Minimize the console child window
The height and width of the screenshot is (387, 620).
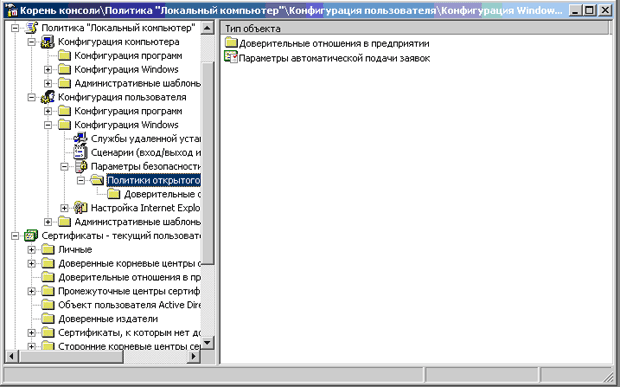[x=575, y=10]
